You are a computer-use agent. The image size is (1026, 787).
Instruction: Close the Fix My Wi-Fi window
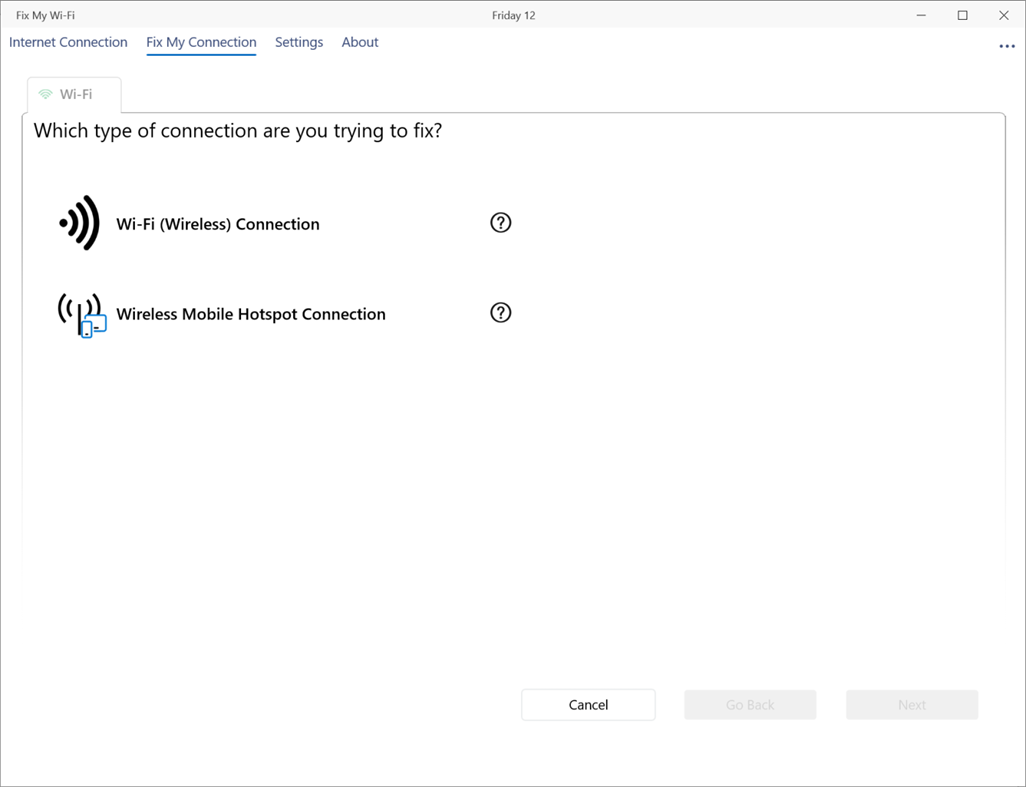click(1004, 15)
